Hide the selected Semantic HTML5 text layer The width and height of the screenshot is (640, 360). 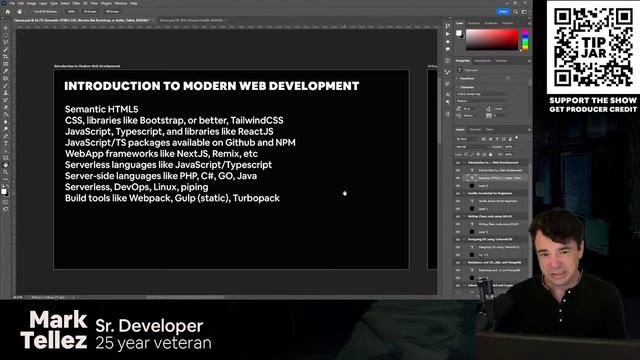458,178
